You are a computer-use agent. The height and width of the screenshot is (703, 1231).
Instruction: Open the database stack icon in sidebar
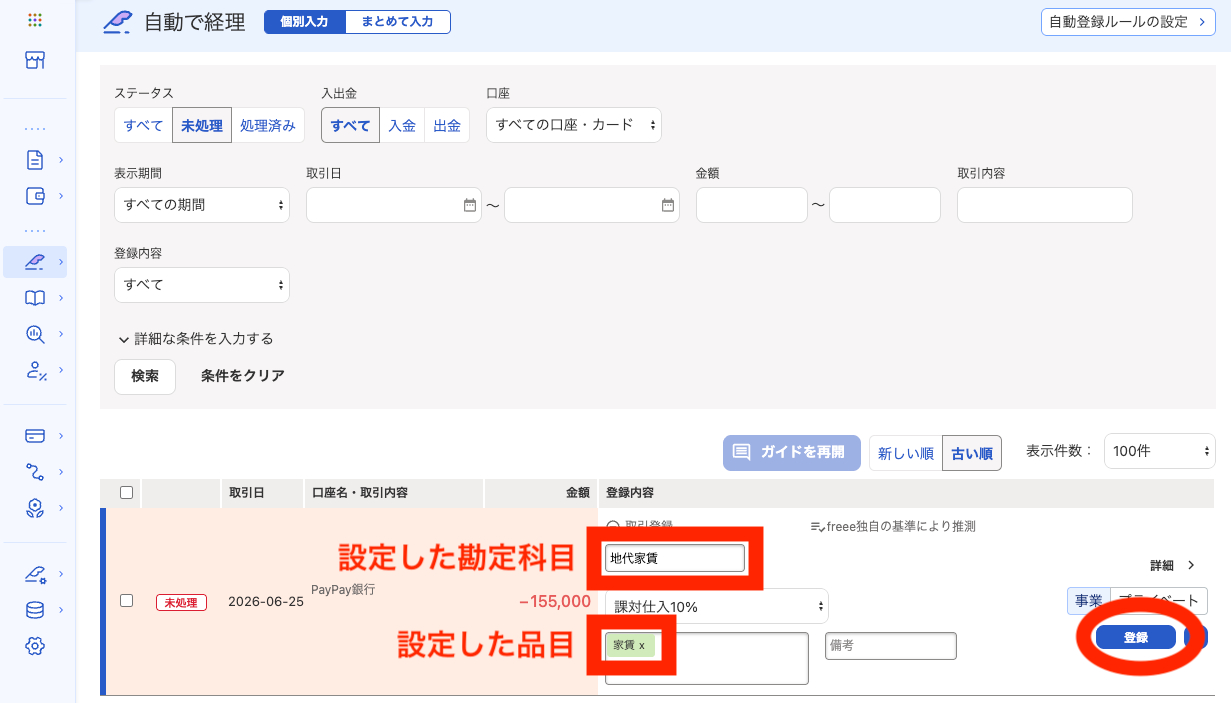coord(35,610)
